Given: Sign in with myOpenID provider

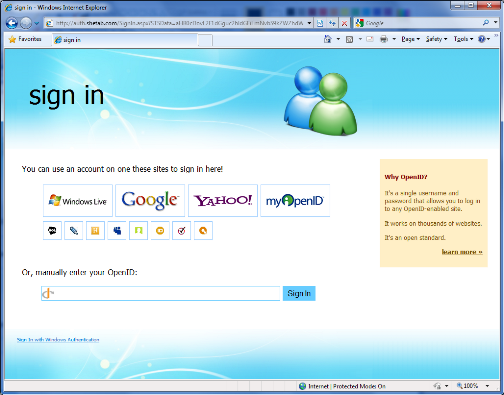Looking at the screenshot, I should coord(295,201).
